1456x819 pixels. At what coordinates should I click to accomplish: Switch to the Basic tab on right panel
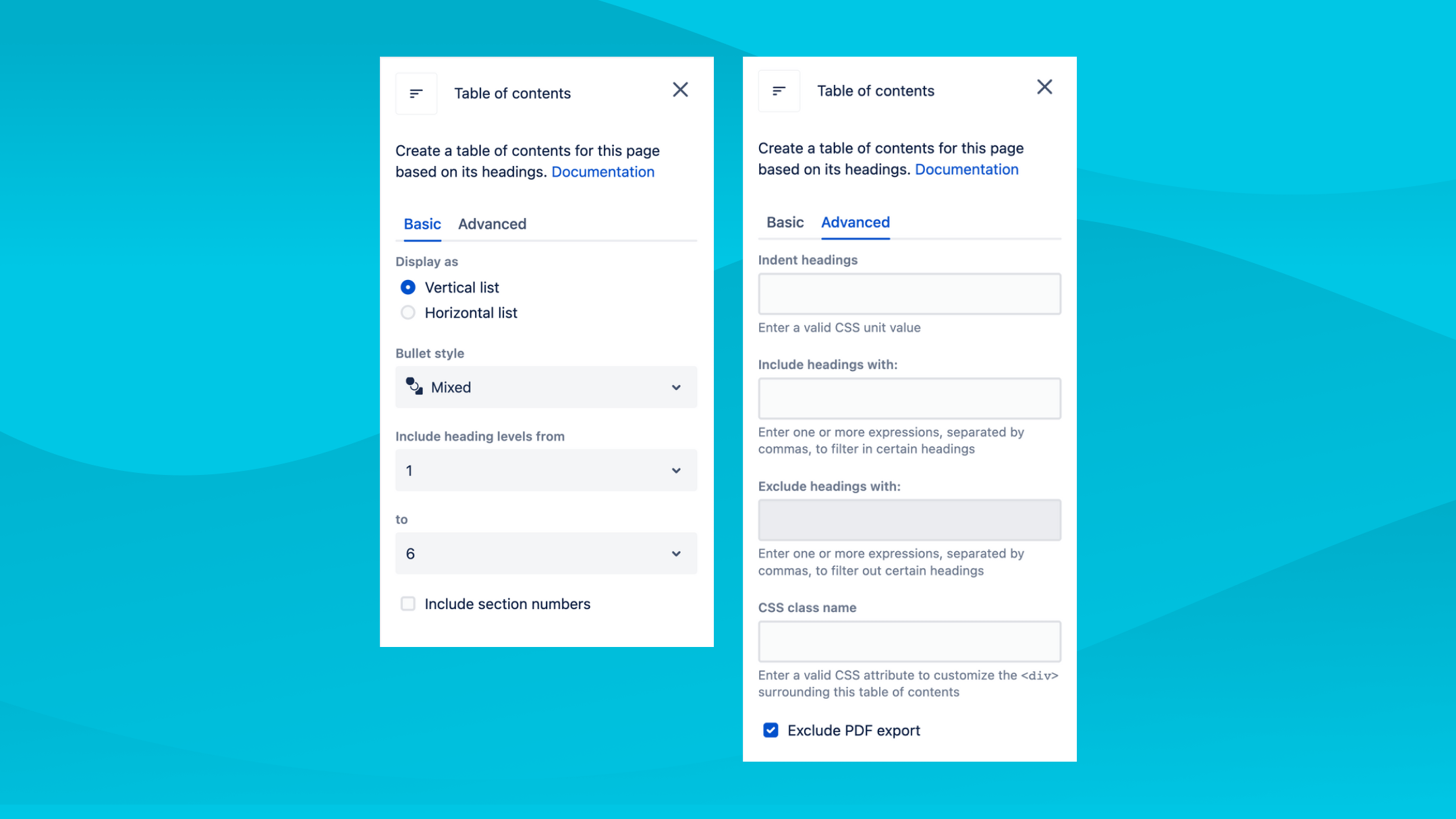tap(785, 221)
